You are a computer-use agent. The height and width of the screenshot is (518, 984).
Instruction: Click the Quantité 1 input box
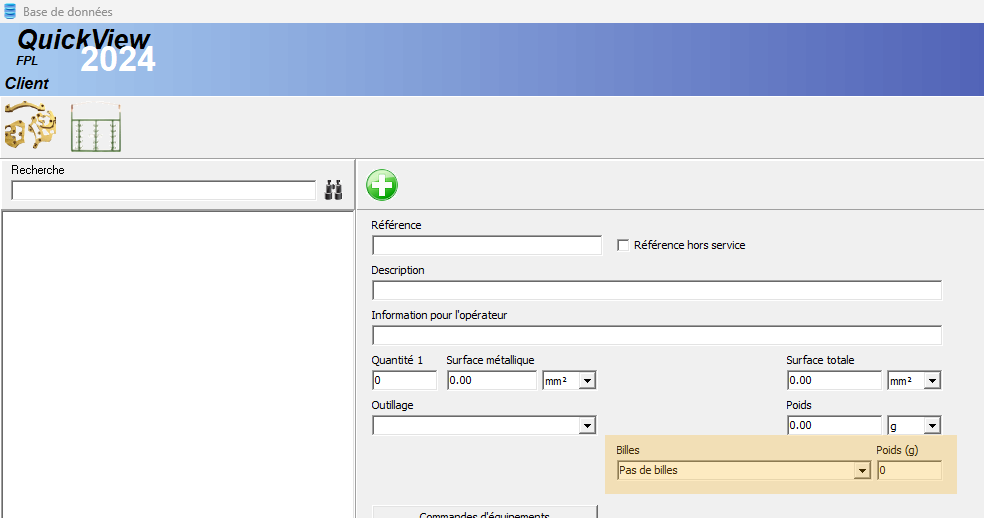[x=404, y=381]
